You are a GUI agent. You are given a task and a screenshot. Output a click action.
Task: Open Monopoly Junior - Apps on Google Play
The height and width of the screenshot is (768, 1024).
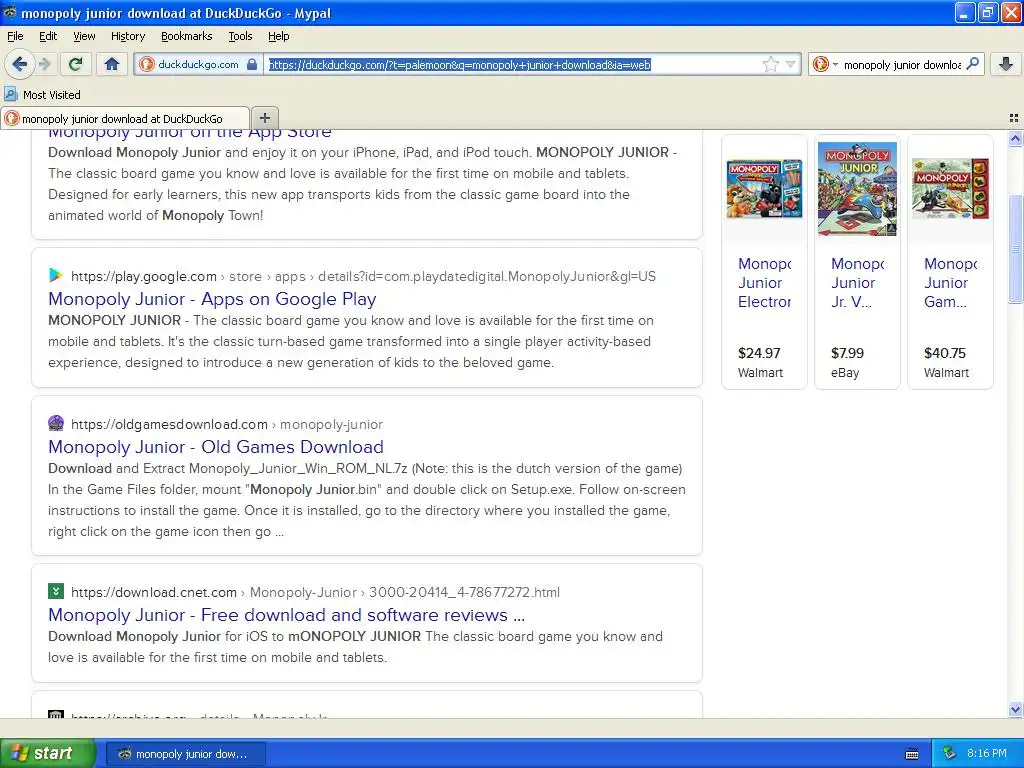pos(212,298)
